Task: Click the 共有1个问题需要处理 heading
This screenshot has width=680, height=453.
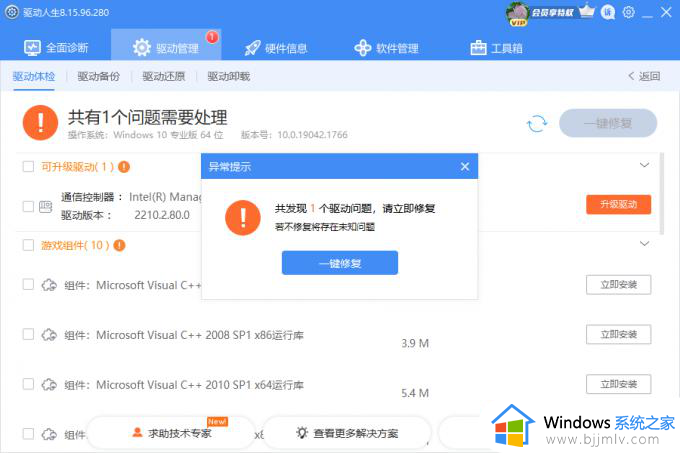Action: 147,117
